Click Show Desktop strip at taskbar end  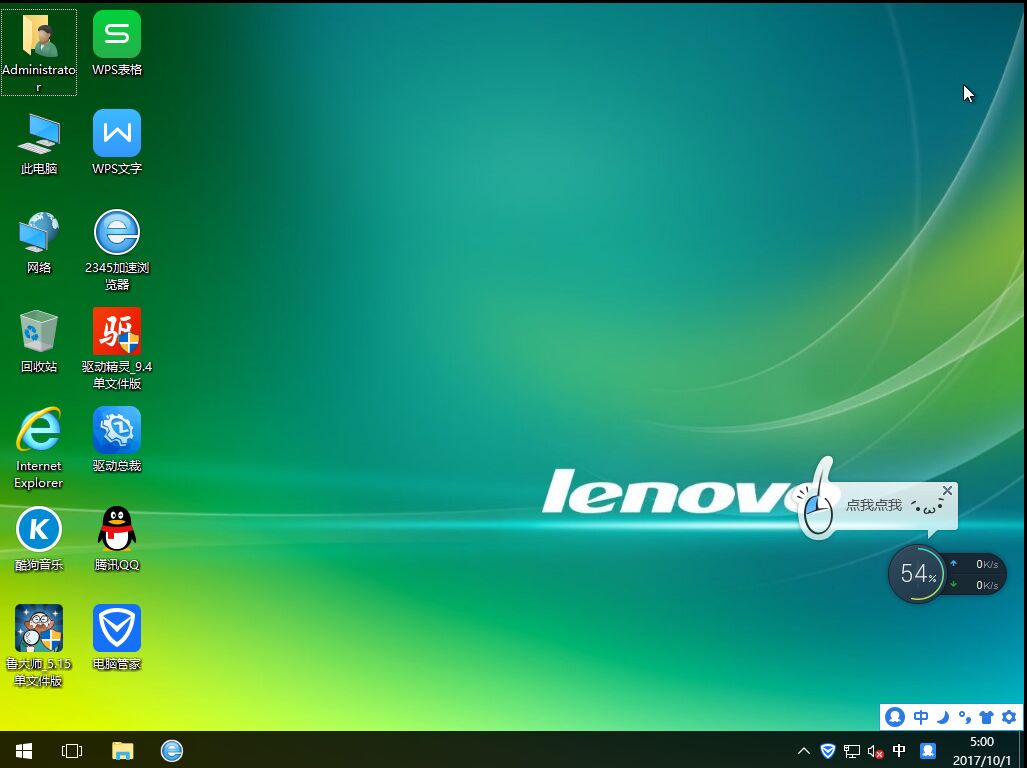pos(1024,750)
